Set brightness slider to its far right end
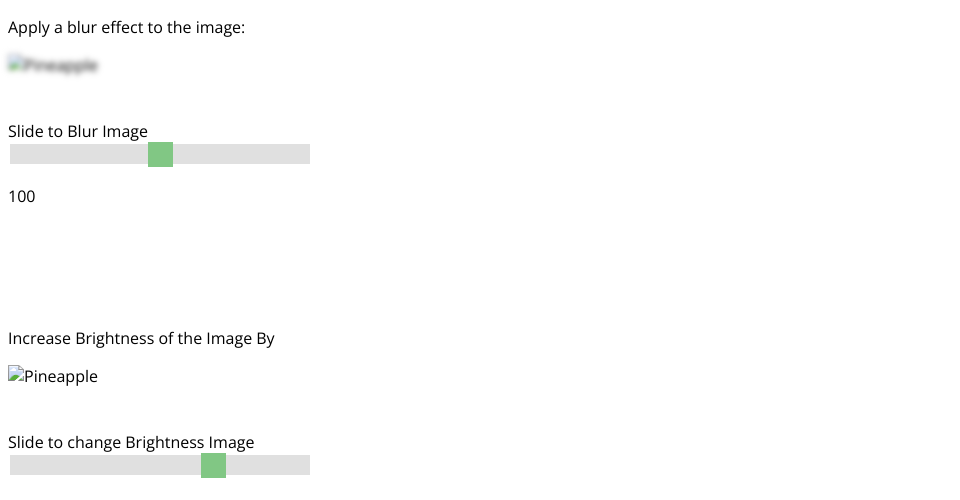Viewport: 960px width, 500px height. pos(307,465)
